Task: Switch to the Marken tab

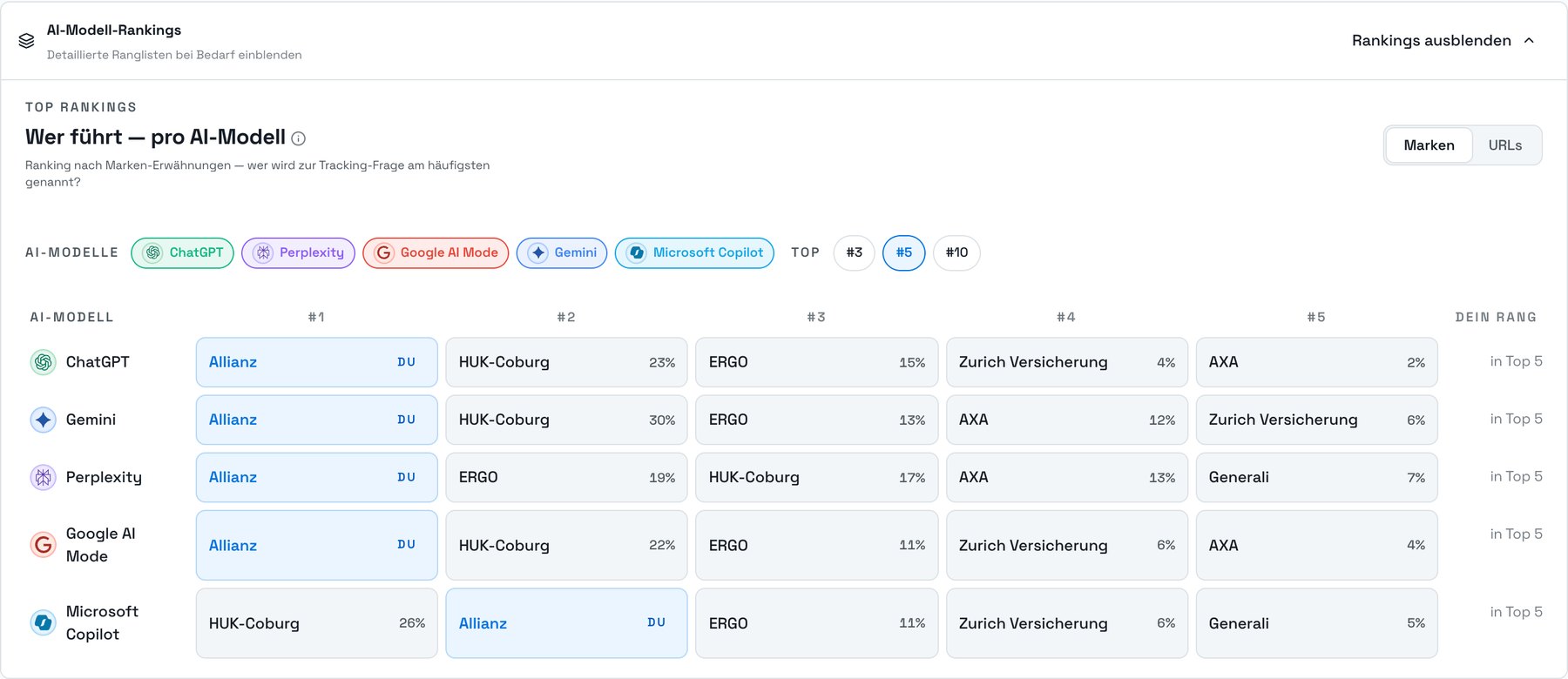Action: click(1429, 145)
